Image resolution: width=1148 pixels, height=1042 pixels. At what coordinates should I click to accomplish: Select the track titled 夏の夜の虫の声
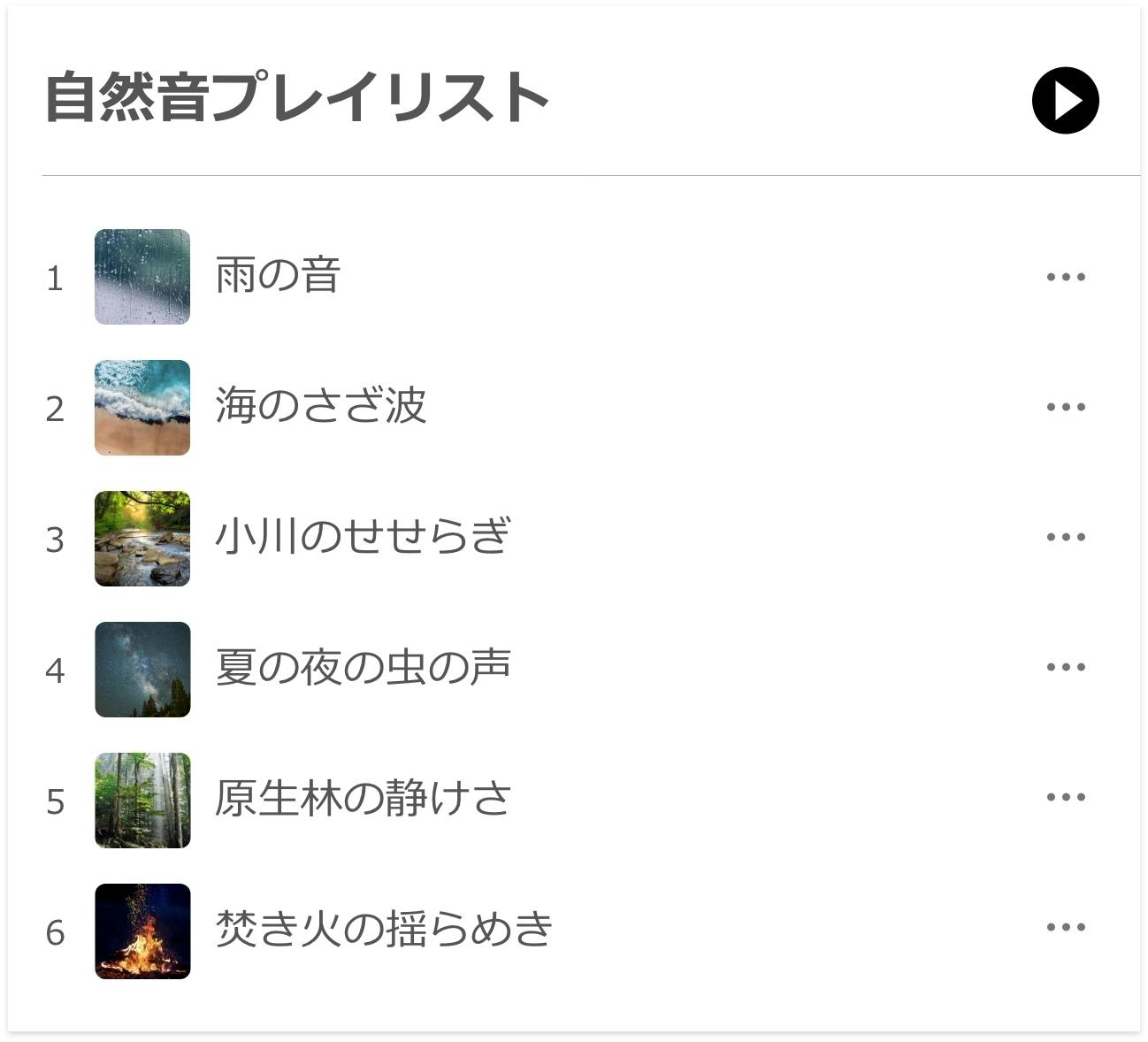[x=363, y=668]
